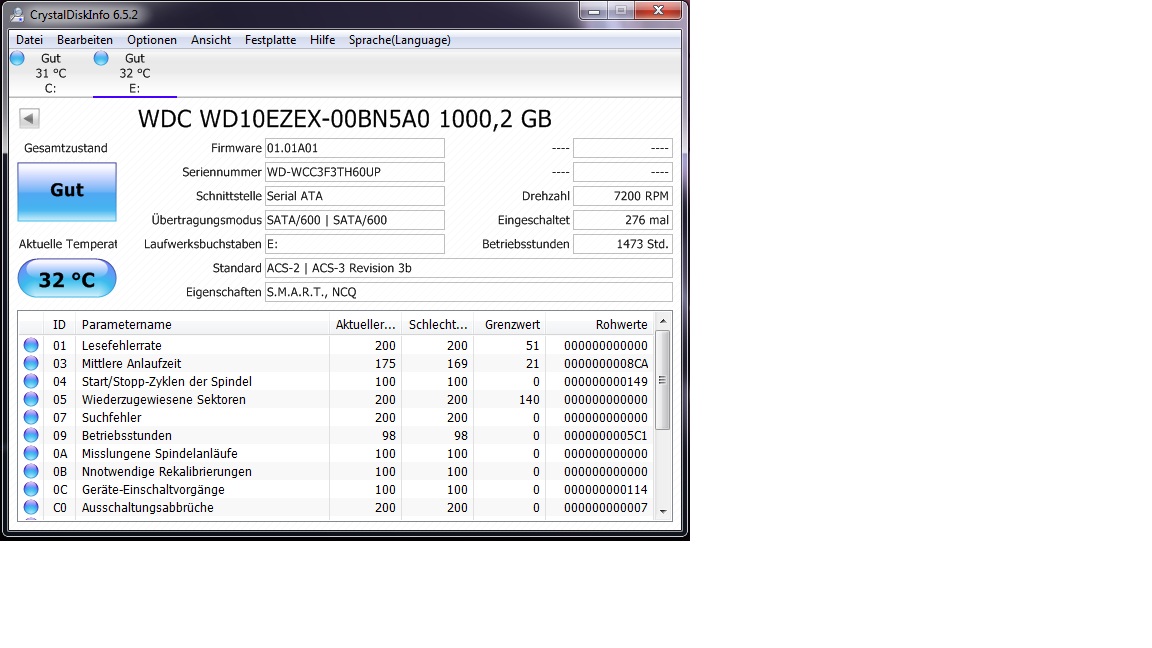Click the Drehzahl field 7200 RPM

click(x=623, y=196)
